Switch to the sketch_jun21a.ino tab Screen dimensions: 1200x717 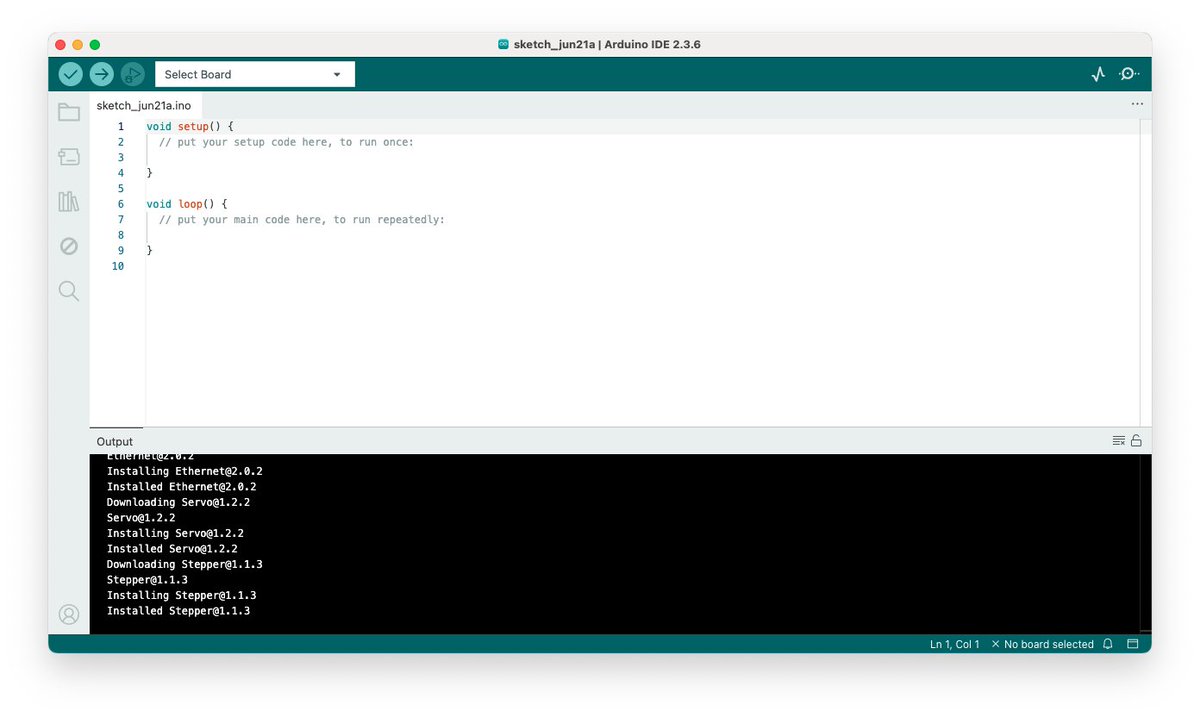[144, 105]
